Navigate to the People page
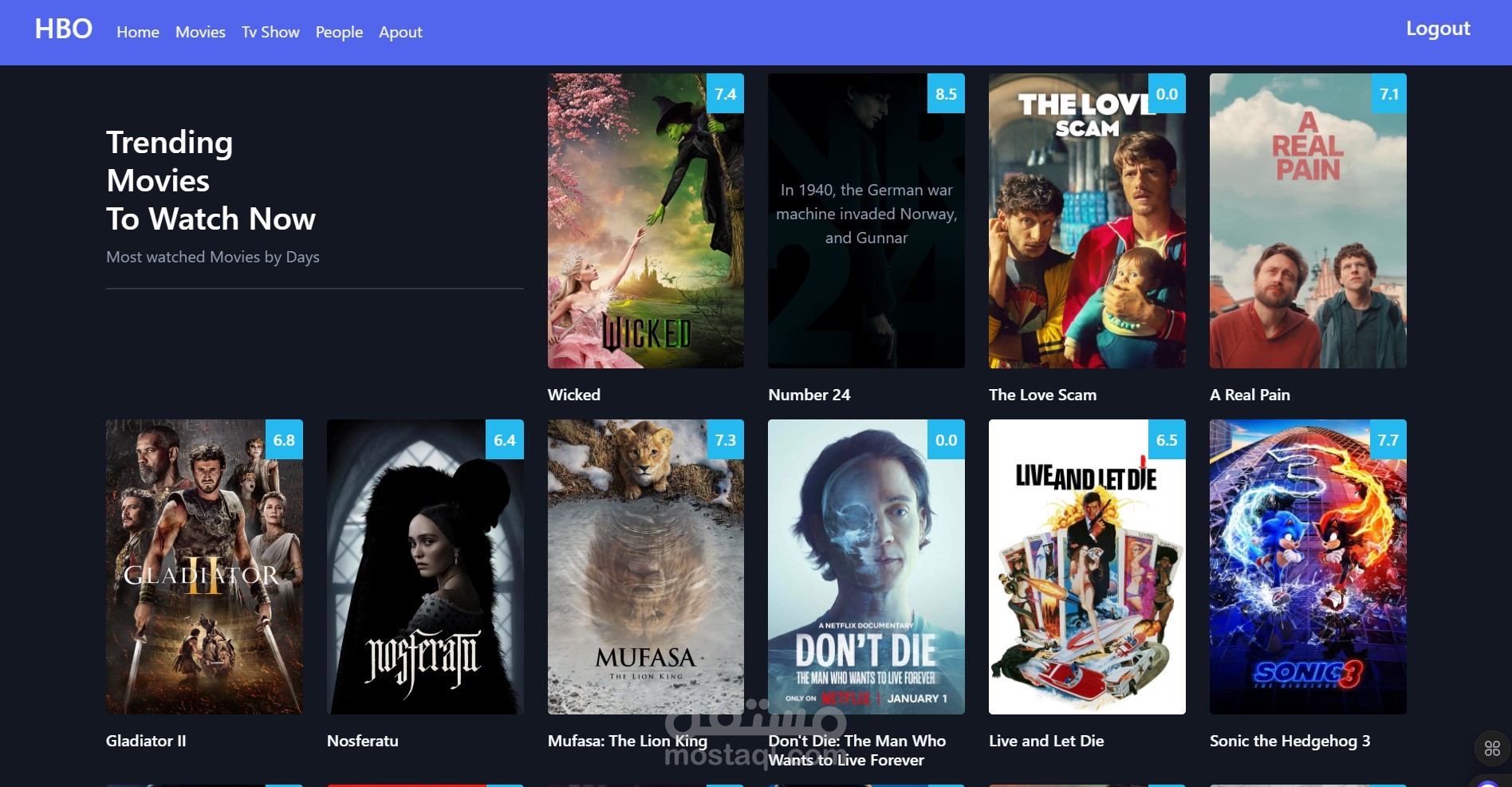The image size is (1512, 787). (x=339, y=32)
